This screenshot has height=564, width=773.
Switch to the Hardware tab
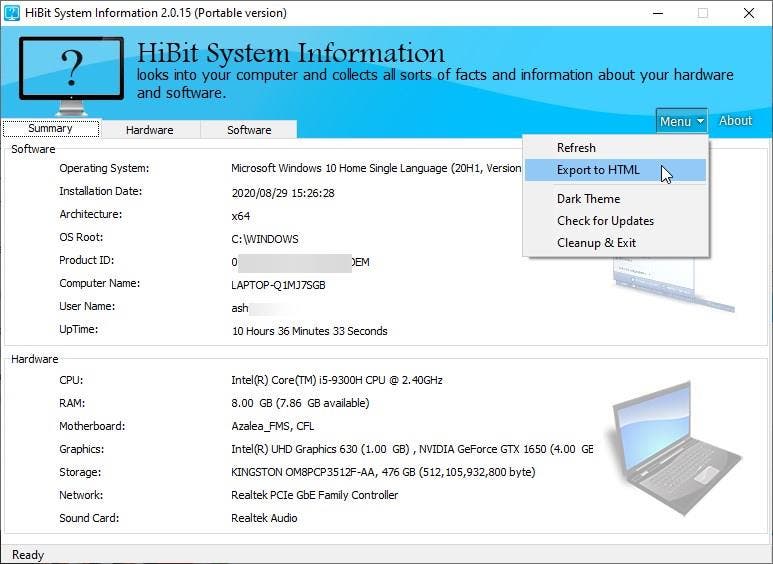pyautogui.click(x=150, y=130)
